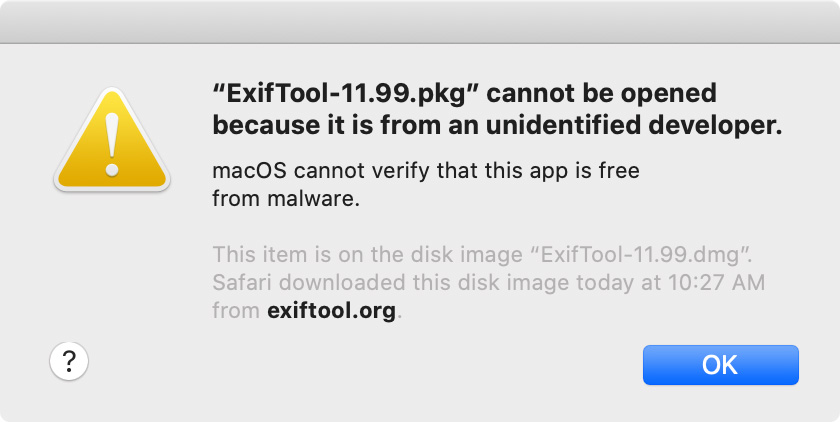Click the OK button to dismiss dialog
Viewport: 840px width, 422px height.
click(721, 365)
